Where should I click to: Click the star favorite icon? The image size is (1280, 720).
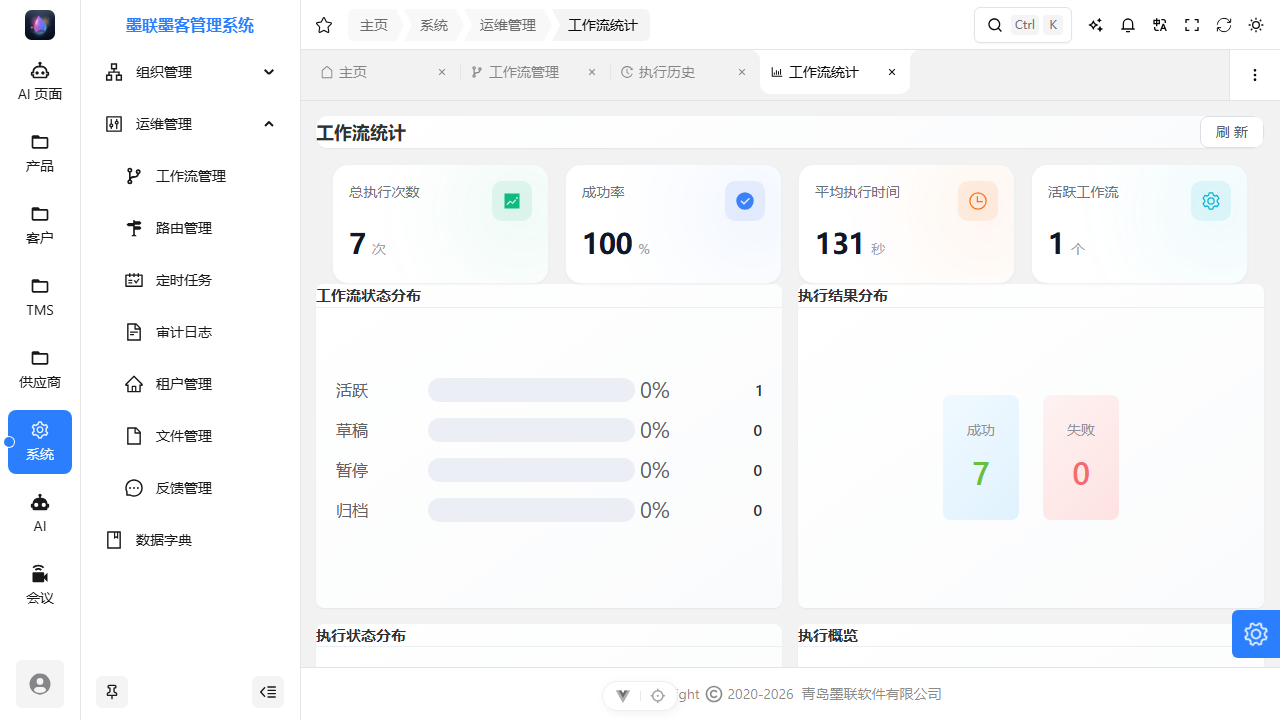[x=324, y=25]
